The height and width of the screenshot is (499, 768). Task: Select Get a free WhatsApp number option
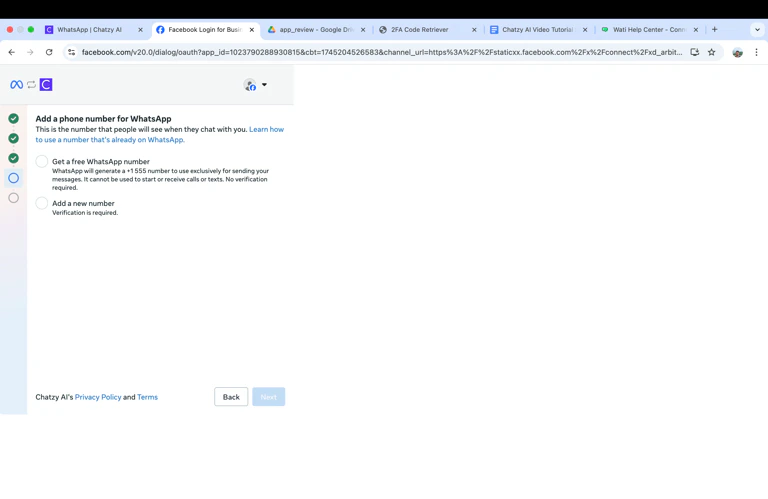pos(42,161)
